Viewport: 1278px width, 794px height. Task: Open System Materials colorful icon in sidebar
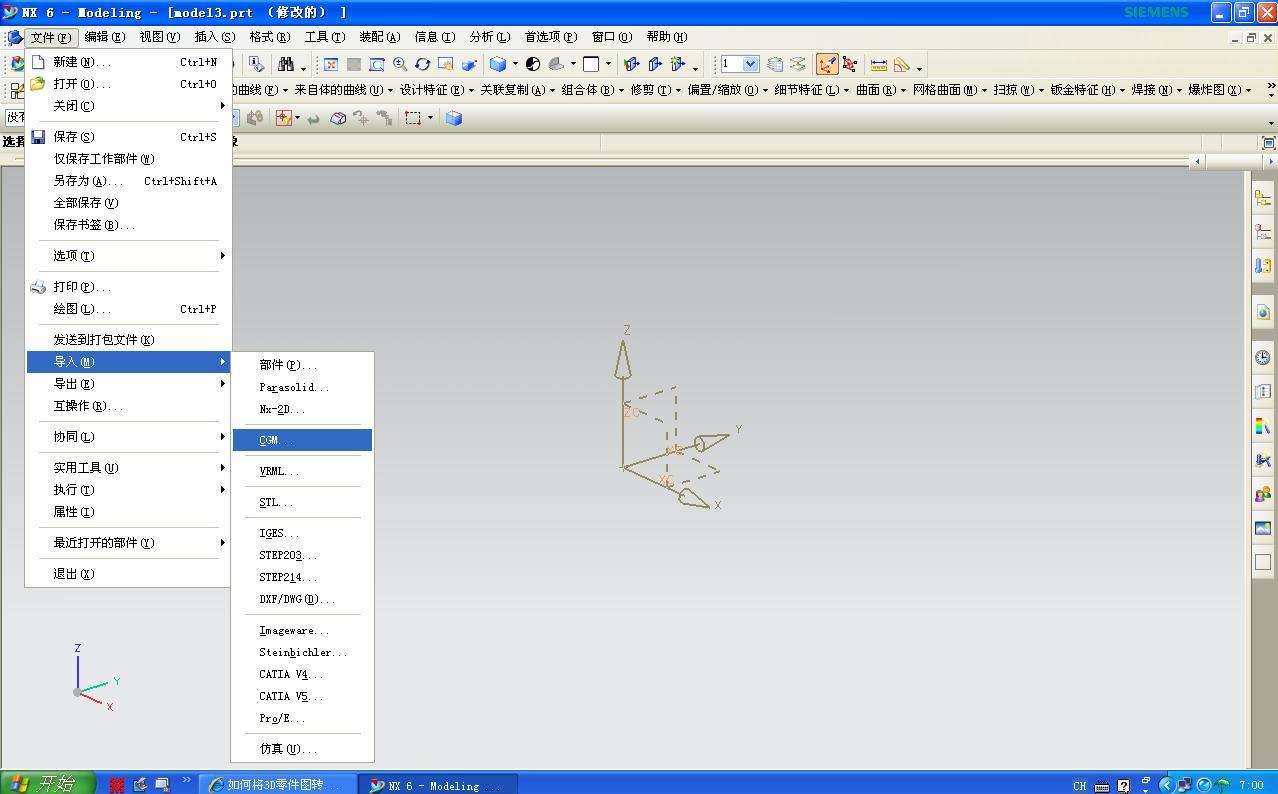(1263, 426)
